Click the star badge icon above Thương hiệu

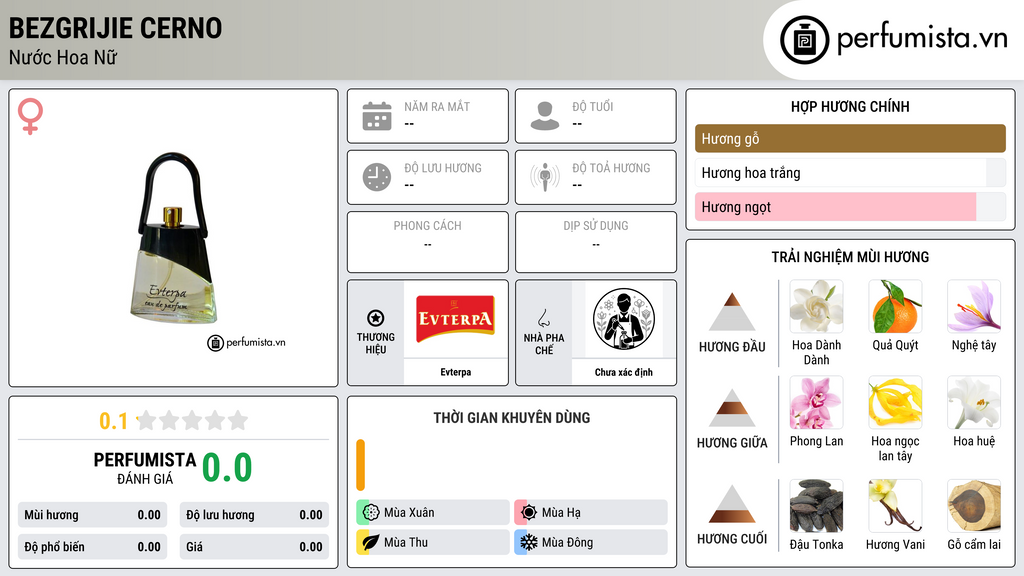376,318
